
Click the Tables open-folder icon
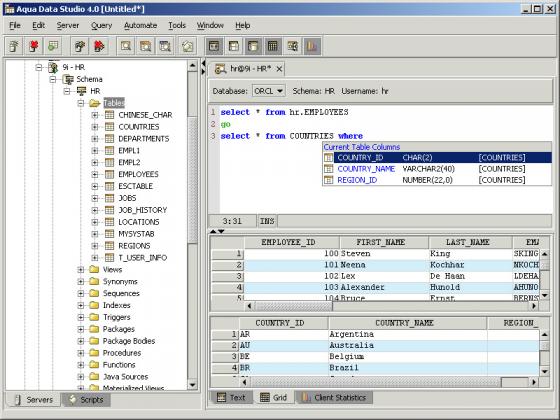click(95, 103)
